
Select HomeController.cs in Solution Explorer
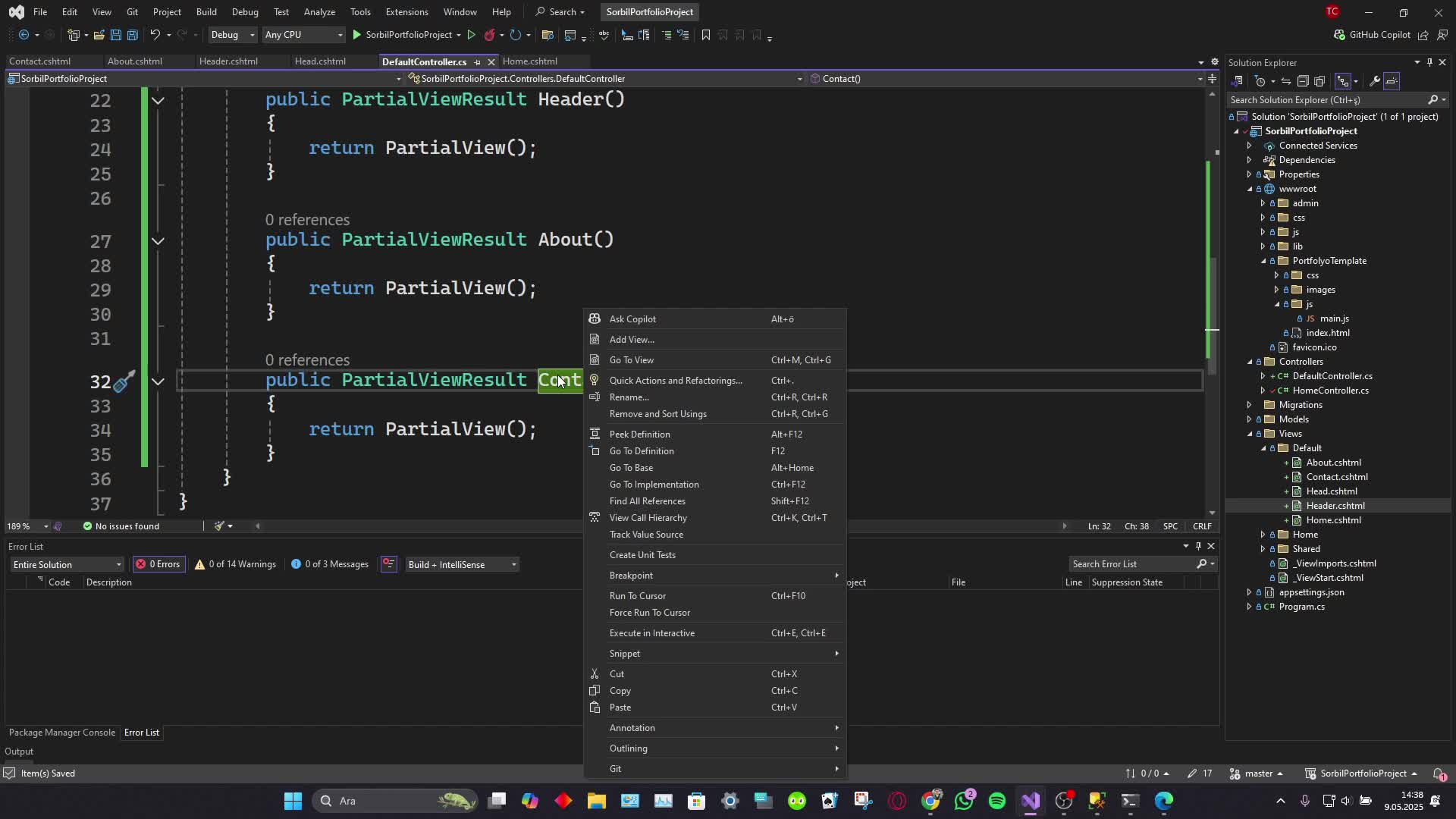click(1330, 391)
